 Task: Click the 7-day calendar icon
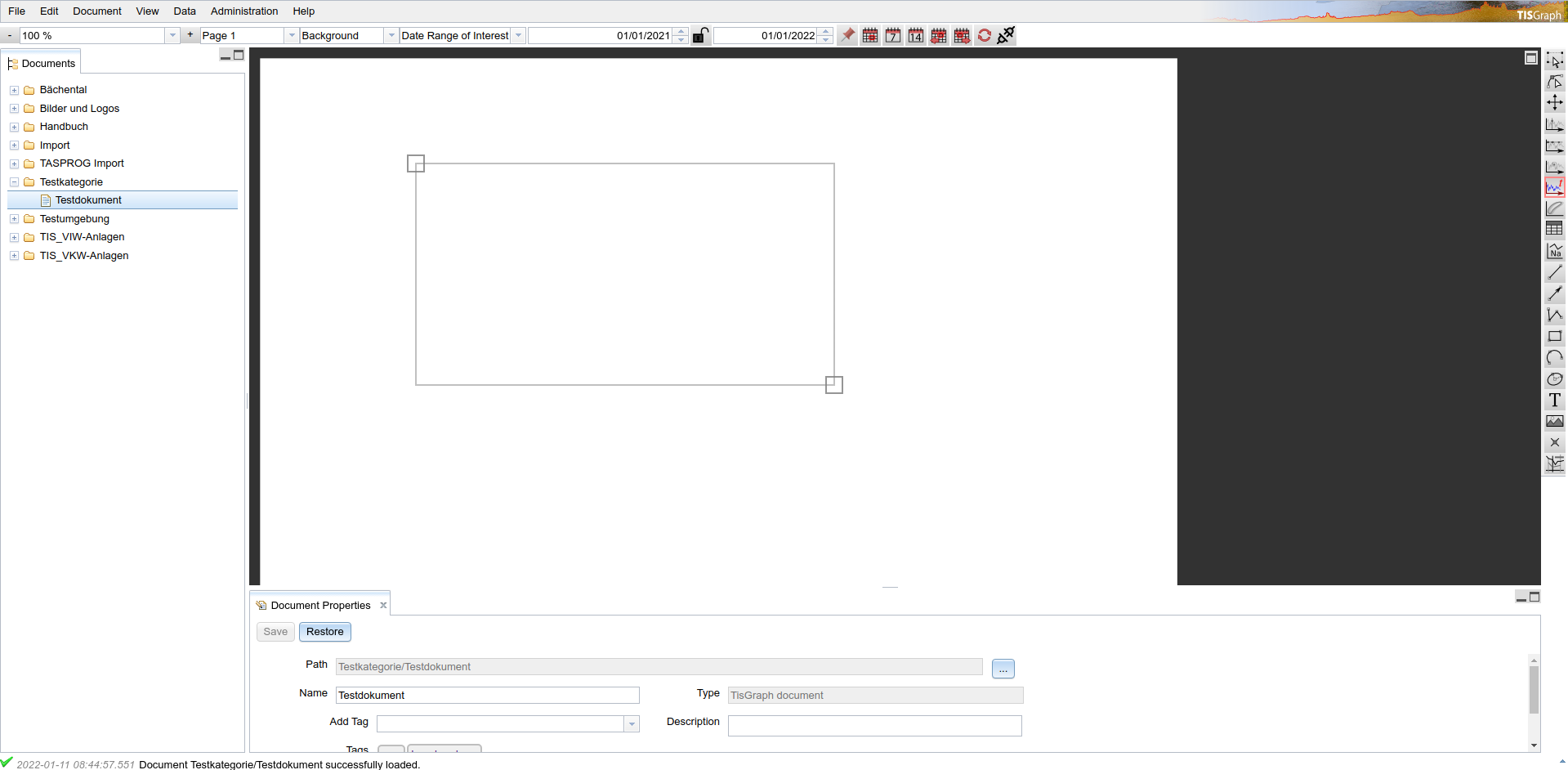(893, 36)
